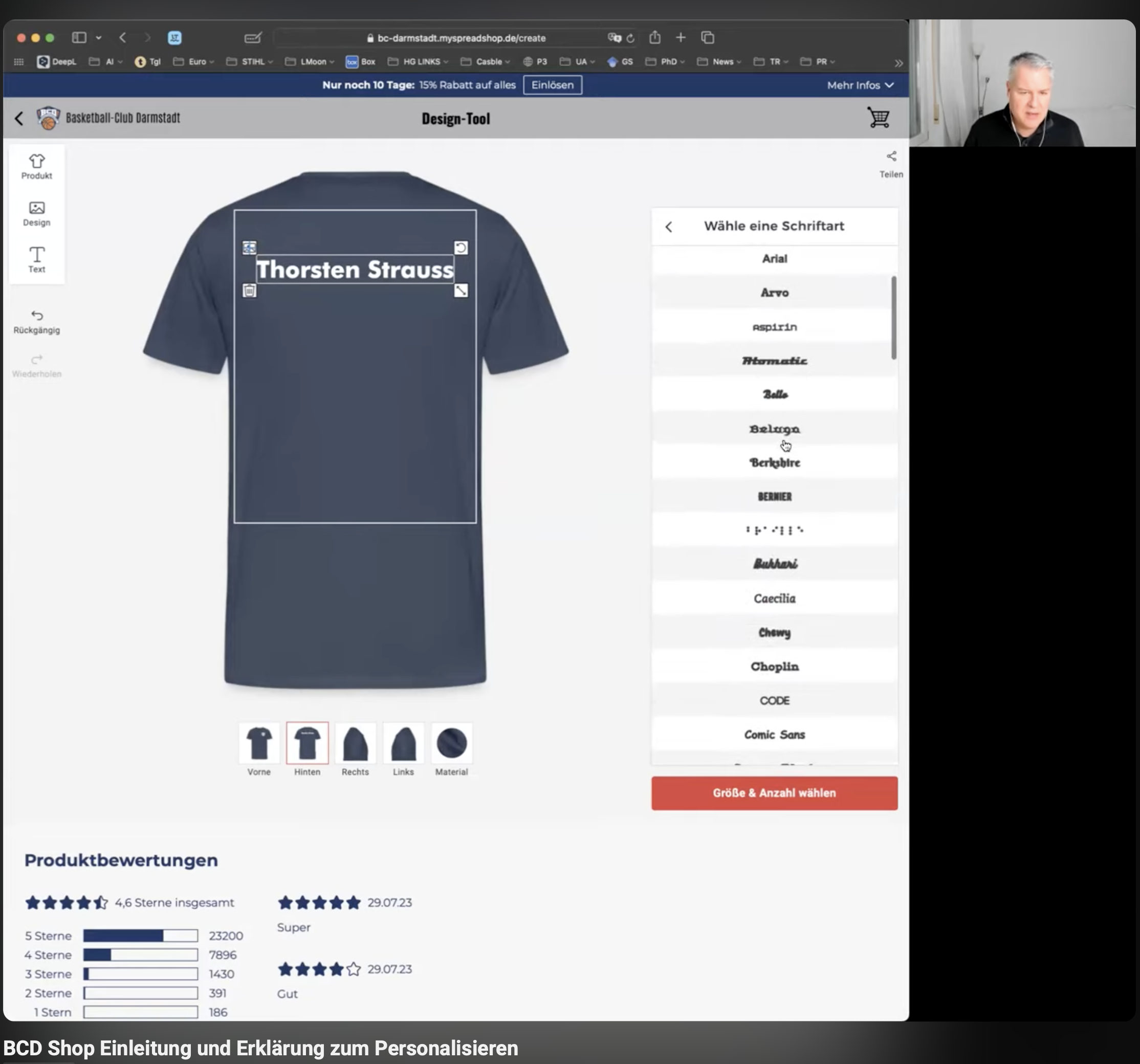The image size is (1140, 1064).
Task: Click the resize handle of text box
Action: [461, 291]
